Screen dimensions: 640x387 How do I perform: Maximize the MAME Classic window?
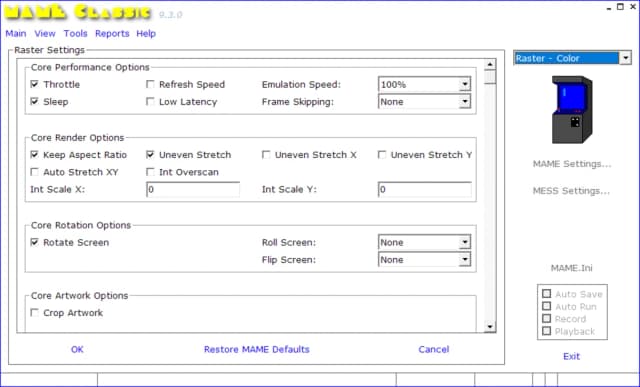pyautogui.click(x=620, y=7)
